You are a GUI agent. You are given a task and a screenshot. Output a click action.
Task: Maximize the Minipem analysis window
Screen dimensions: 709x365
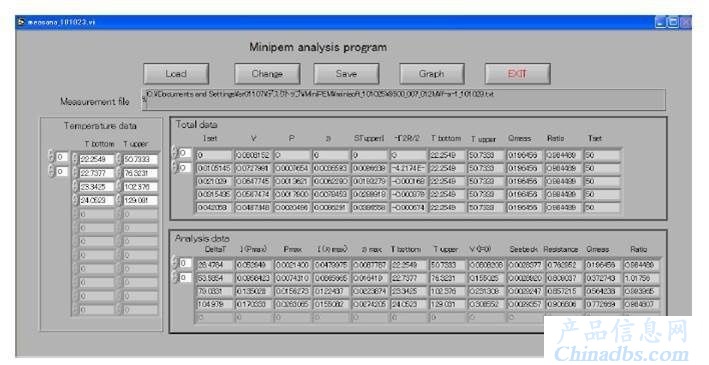click(673, 22)
